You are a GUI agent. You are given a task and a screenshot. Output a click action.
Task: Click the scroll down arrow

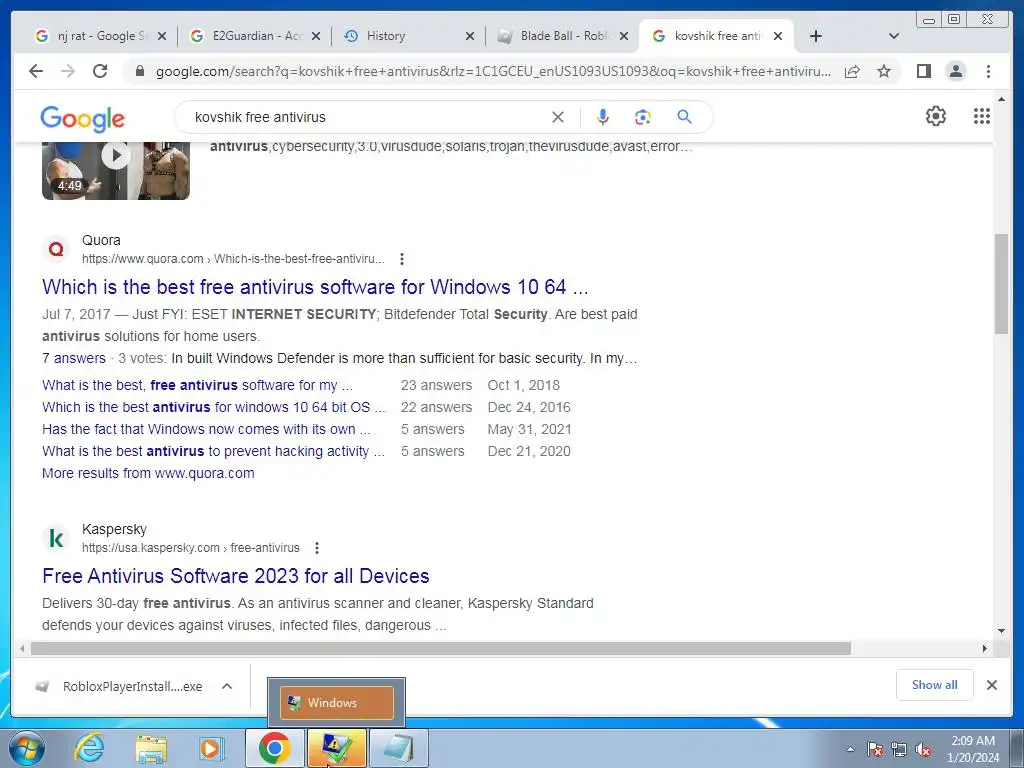pos(1001,631)
